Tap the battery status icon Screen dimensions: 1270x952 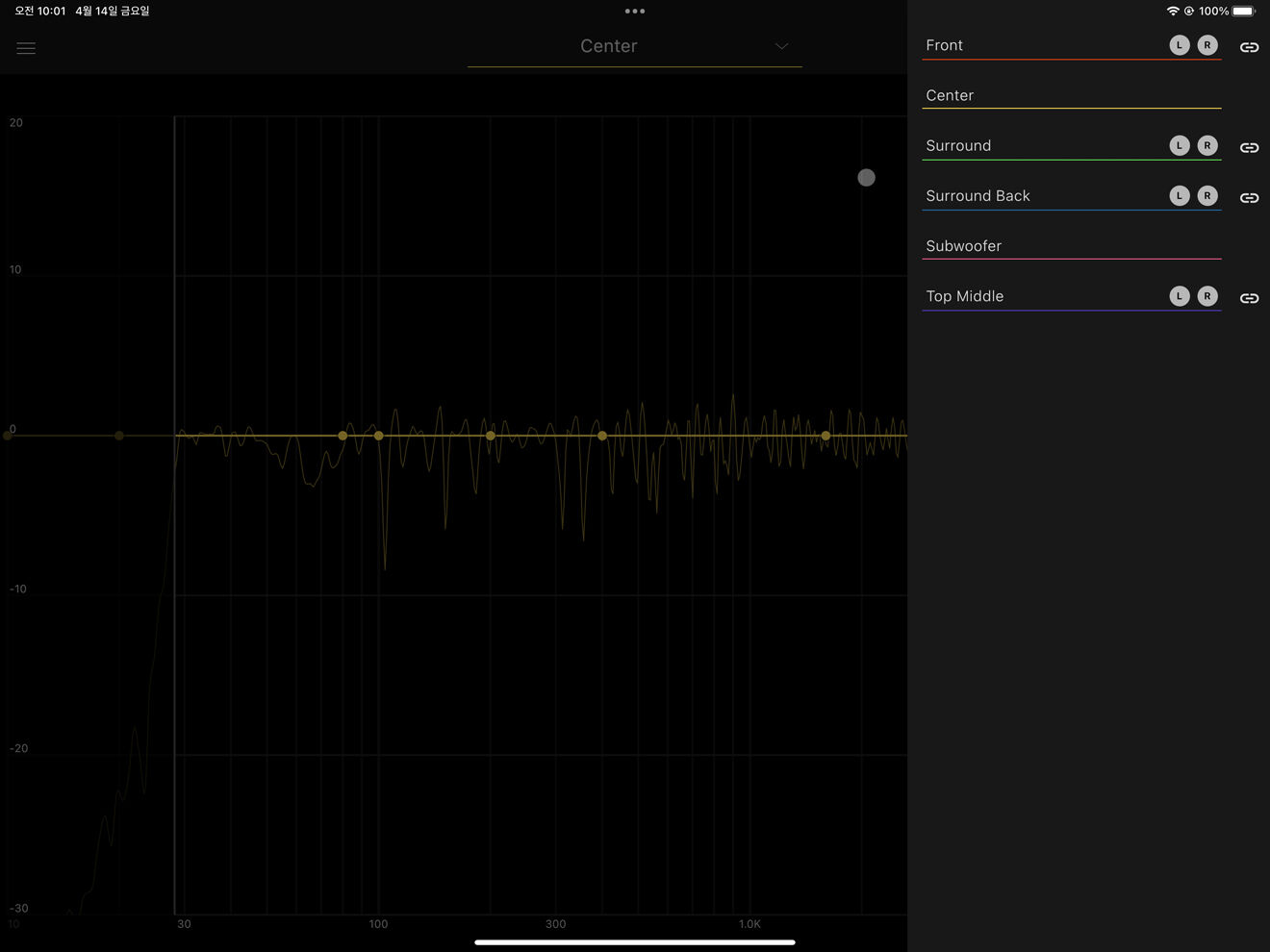1244,12
